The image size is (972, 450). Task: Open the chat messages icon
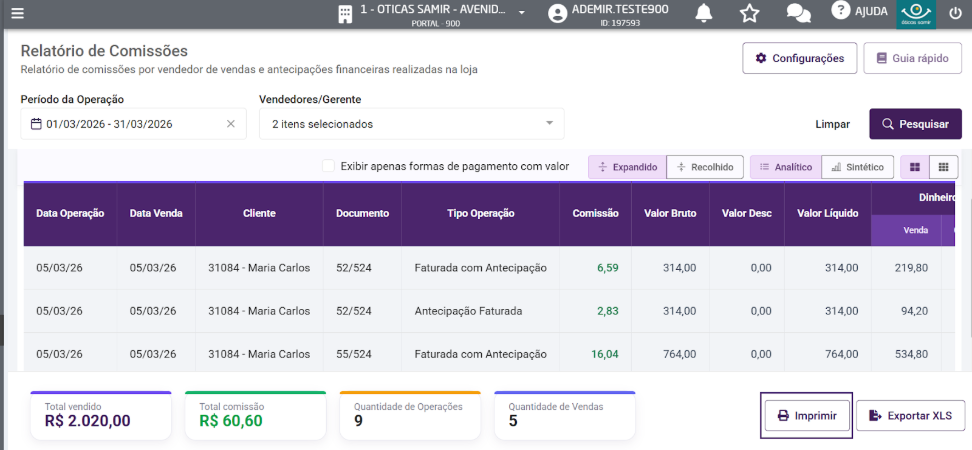(798, 13)
